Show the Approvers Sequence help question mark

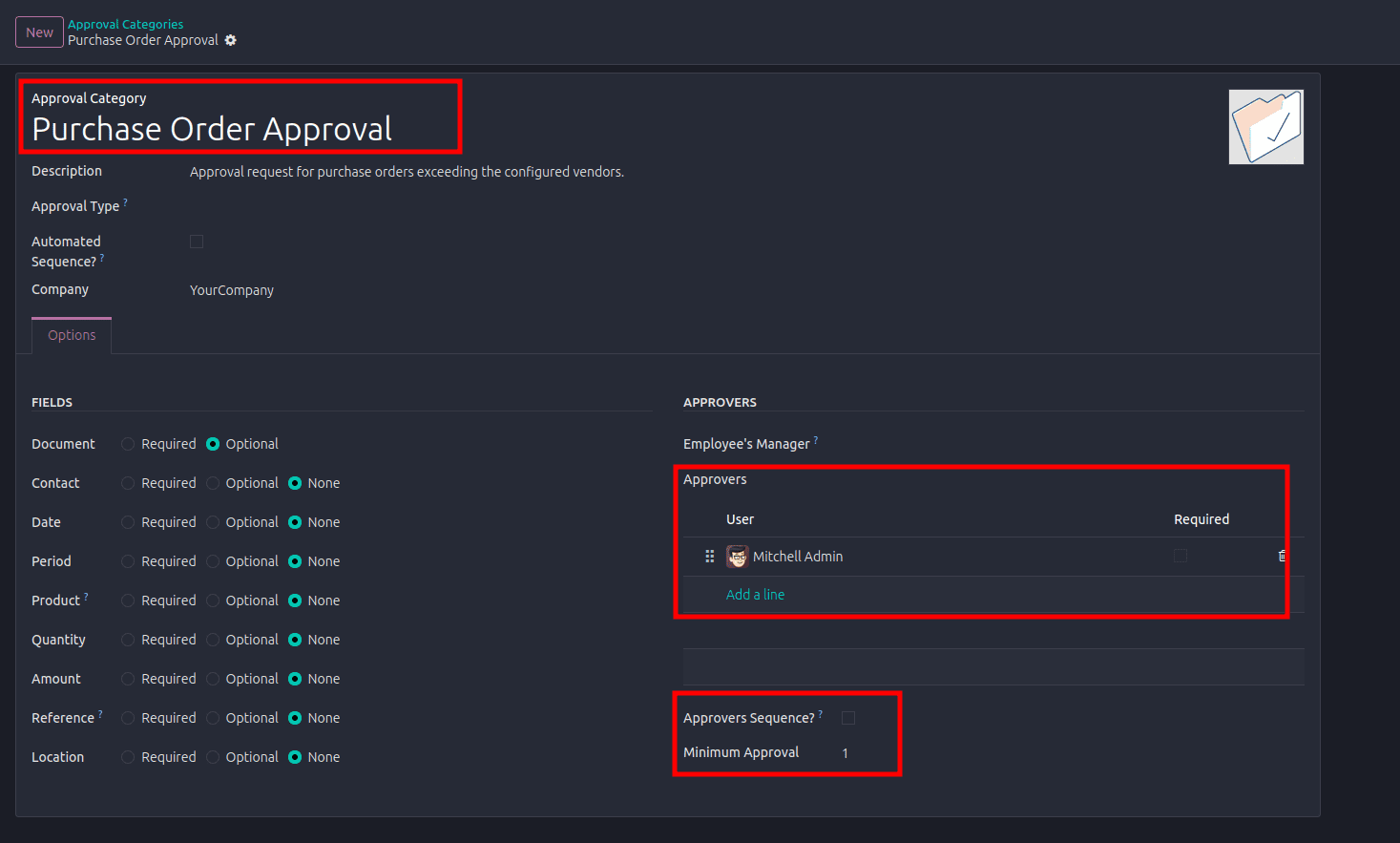coord(821,714)
